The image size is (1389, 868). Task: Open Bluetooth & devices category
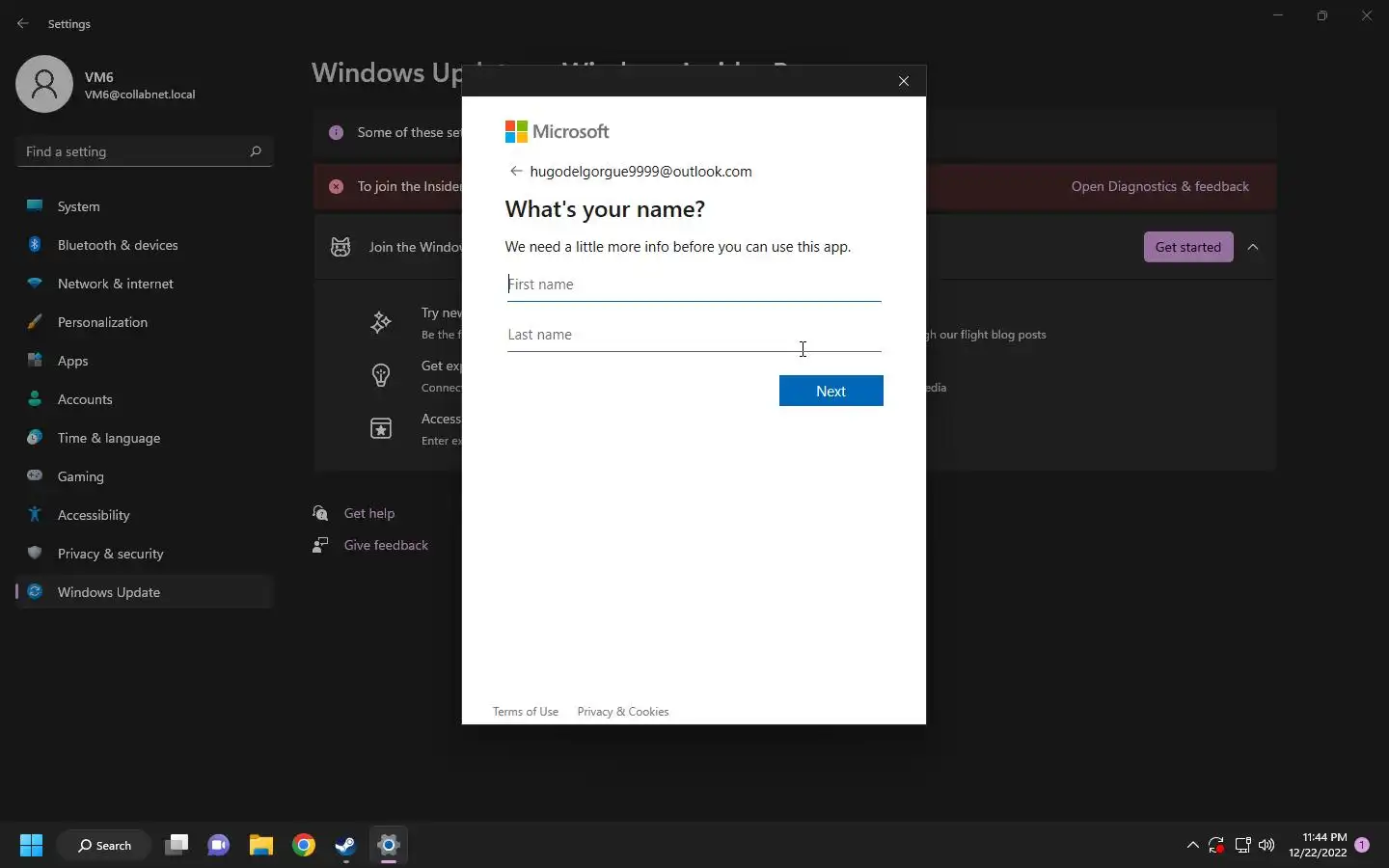(145, 245)
